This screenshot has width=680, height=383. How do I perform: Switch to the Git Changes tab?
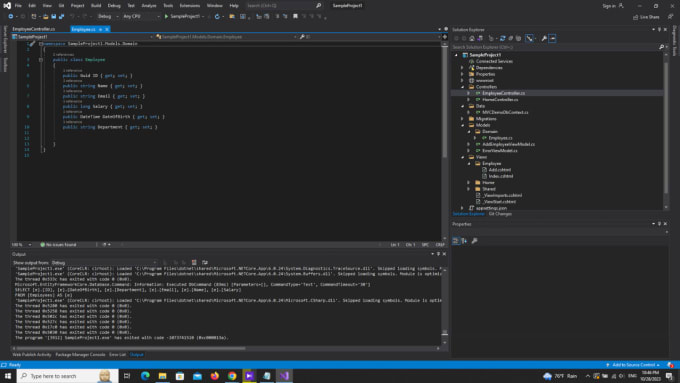pos(500,214)
